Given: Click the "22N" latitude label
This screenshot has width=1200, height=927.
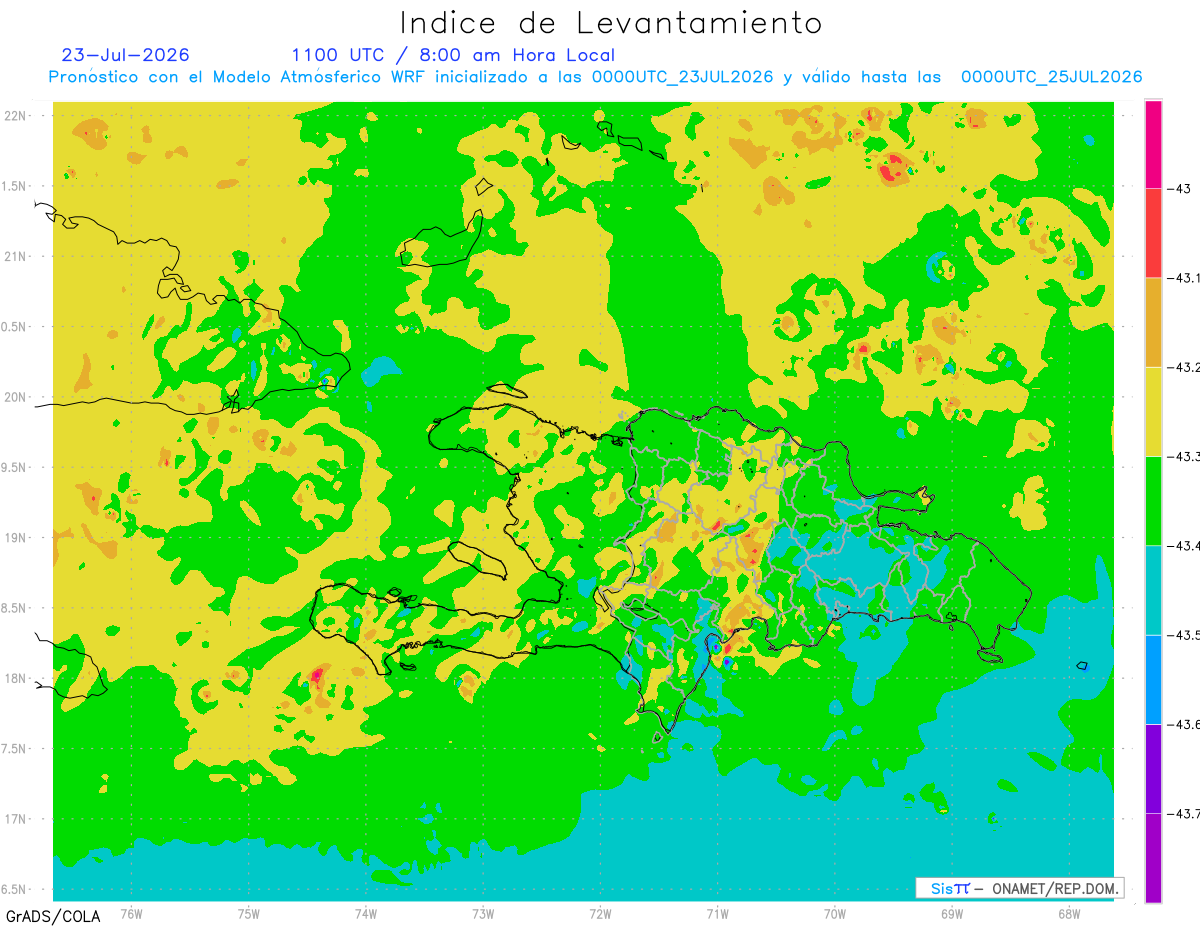Looking at the screenshot, I should click(15, 115).
